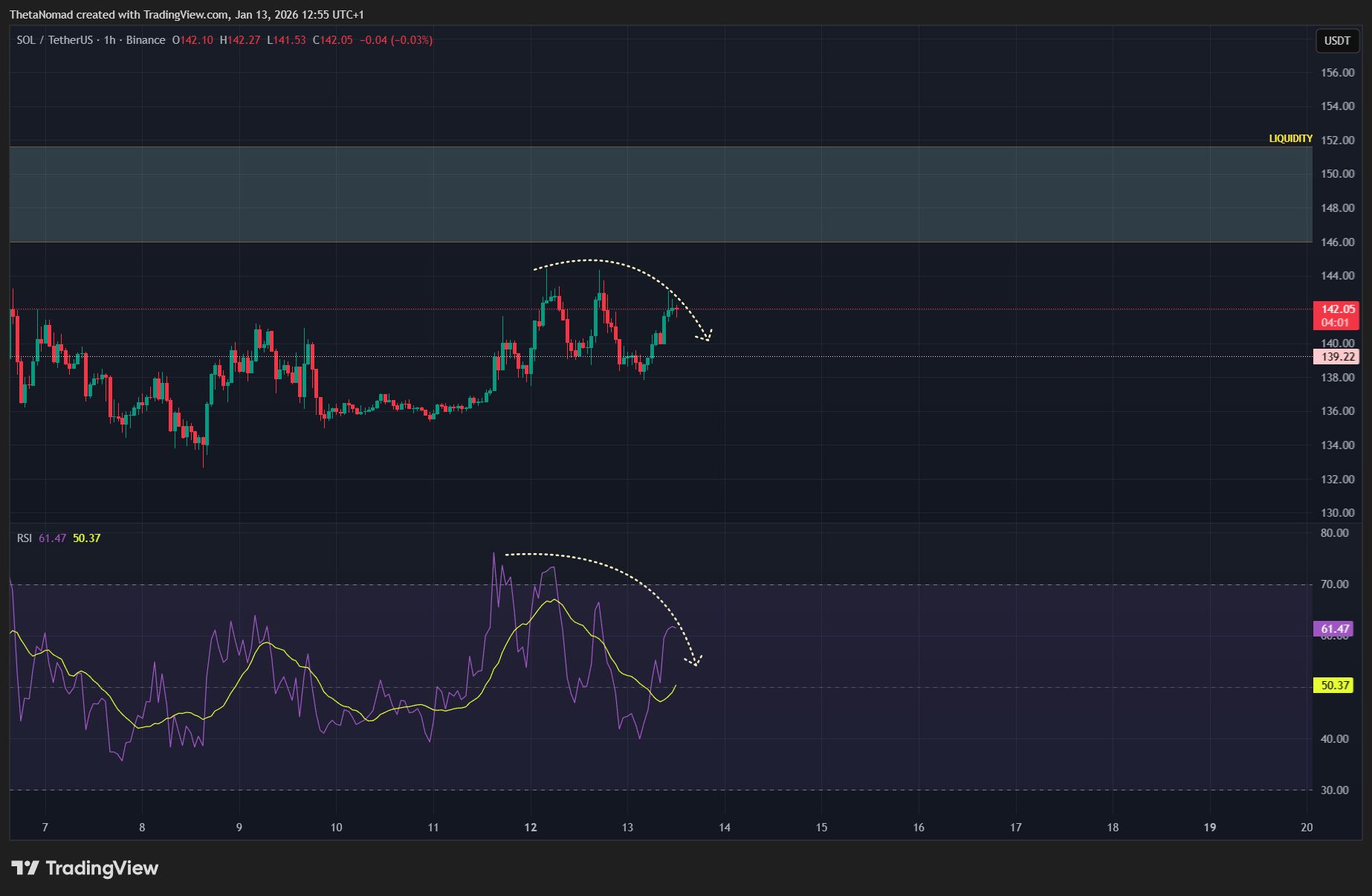Click the yellow LIQUIDITY label
This screenshot has width=1372, height=896.
1290,139
